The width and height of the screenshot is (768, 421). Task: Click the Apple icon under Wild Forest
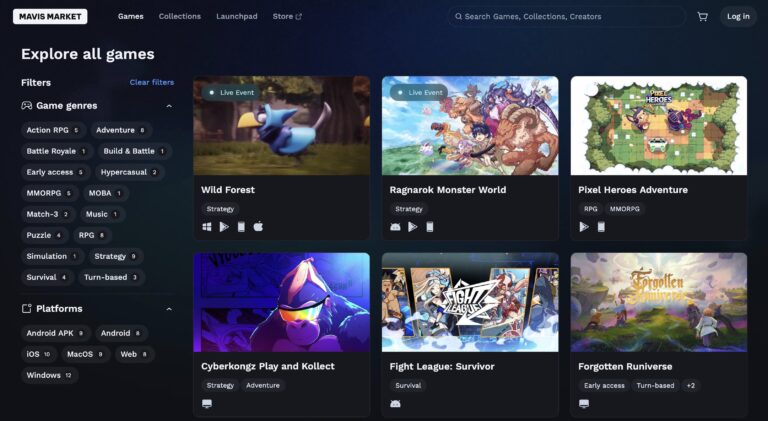pos(258,227)
